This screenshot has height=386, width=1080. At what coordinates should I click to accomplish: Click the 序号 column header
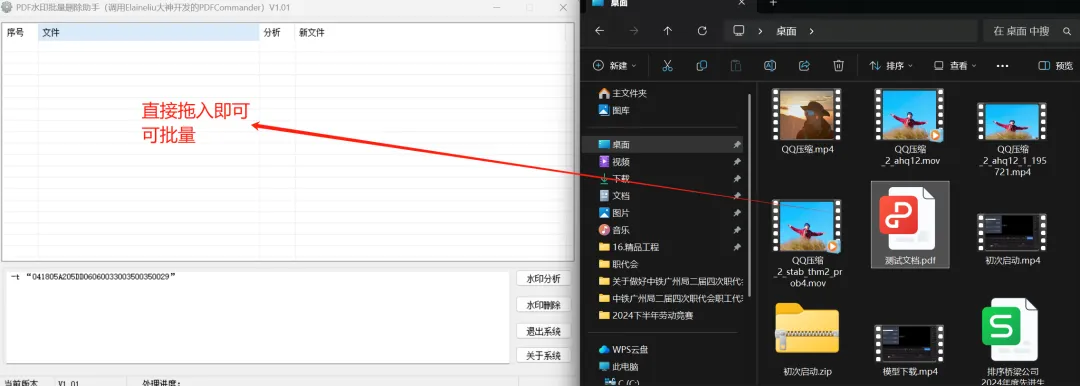click(20, 32)
